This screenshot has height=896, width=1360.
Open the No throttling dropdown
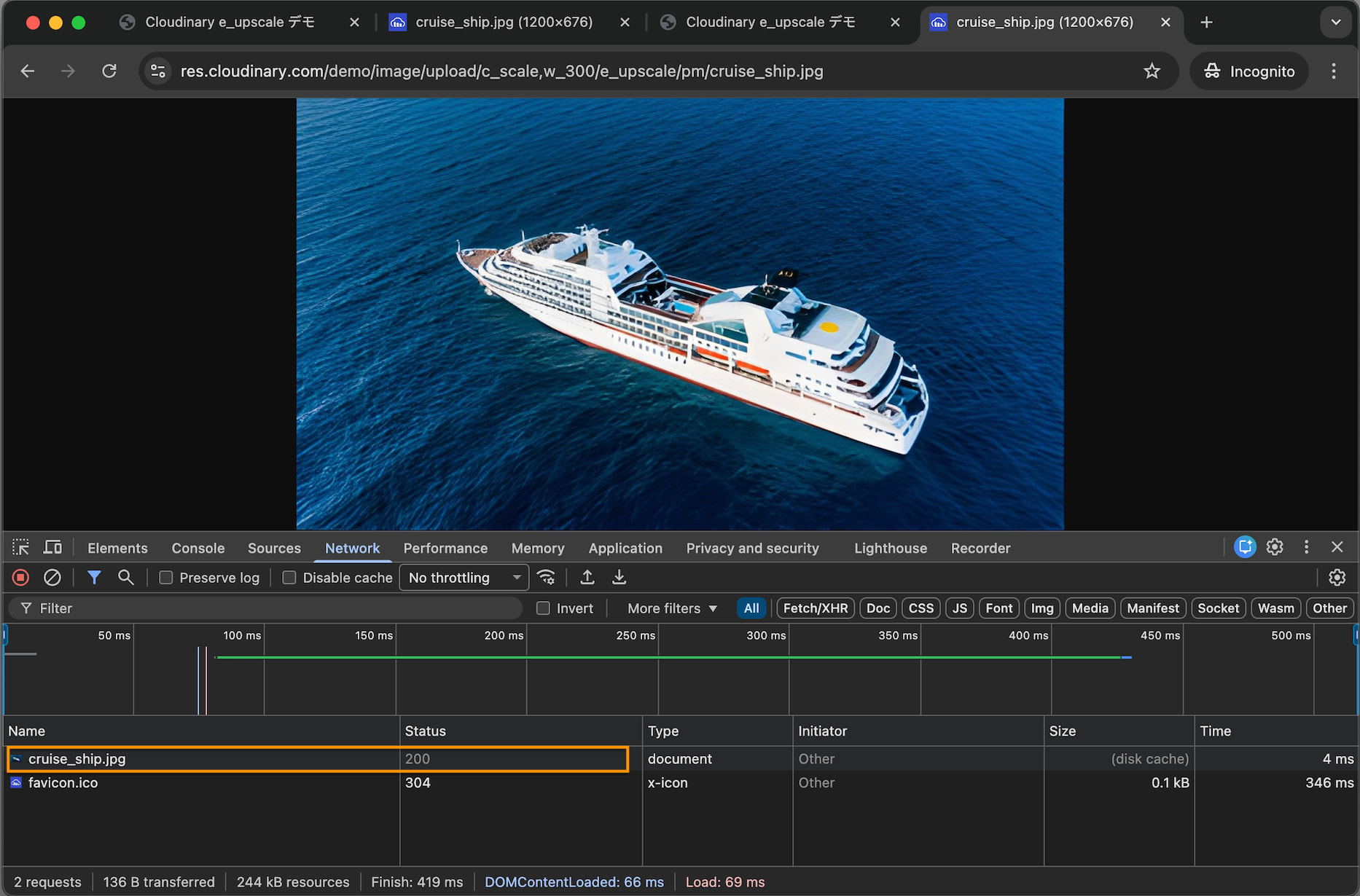[x=464, y=578]
